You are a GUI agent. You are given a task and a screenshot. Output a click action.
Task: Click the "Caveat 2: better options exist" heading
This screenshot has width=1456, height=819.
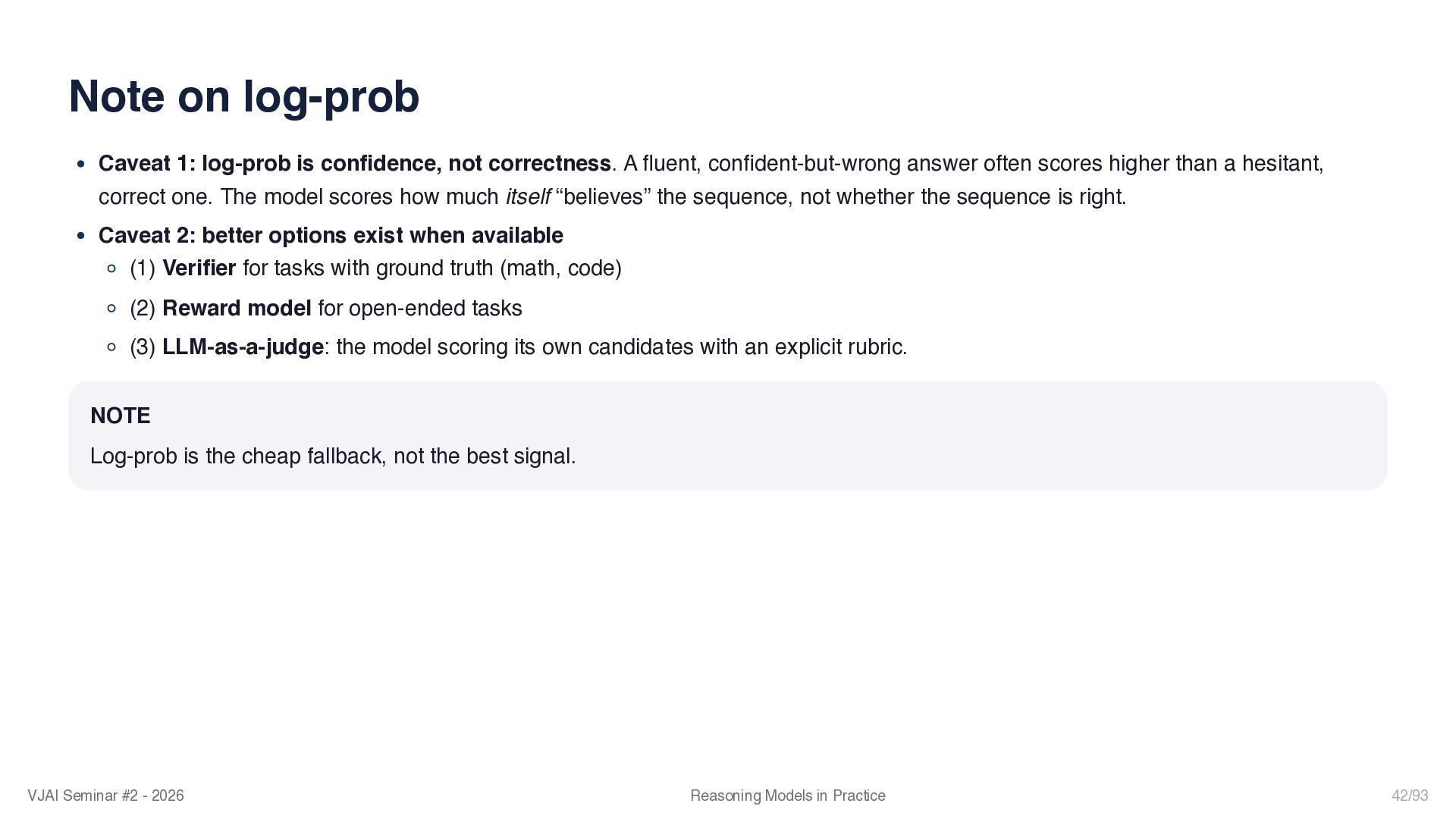click(x=331, y=236)
